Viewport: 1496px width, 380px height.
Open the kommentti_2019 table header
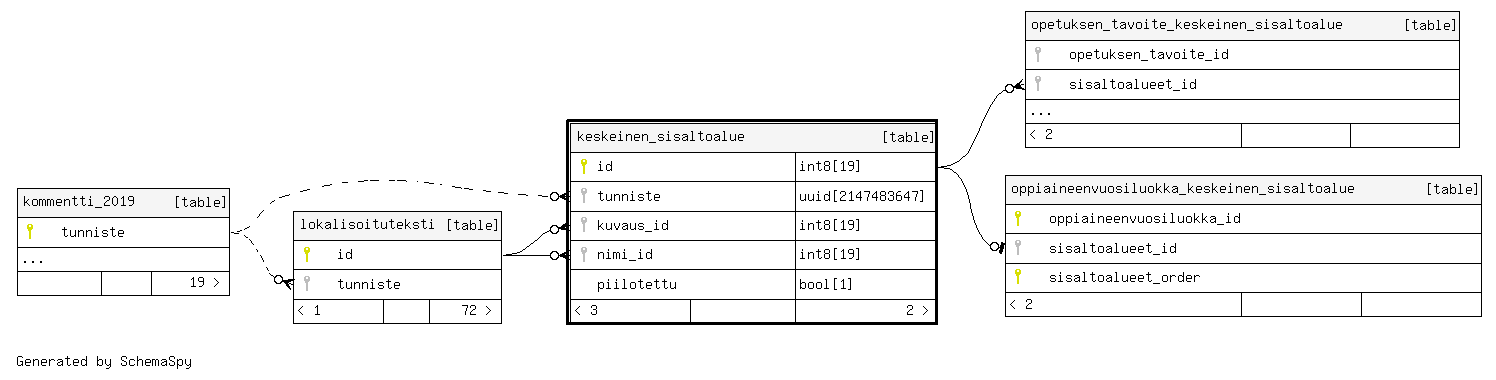click(123, 202)
